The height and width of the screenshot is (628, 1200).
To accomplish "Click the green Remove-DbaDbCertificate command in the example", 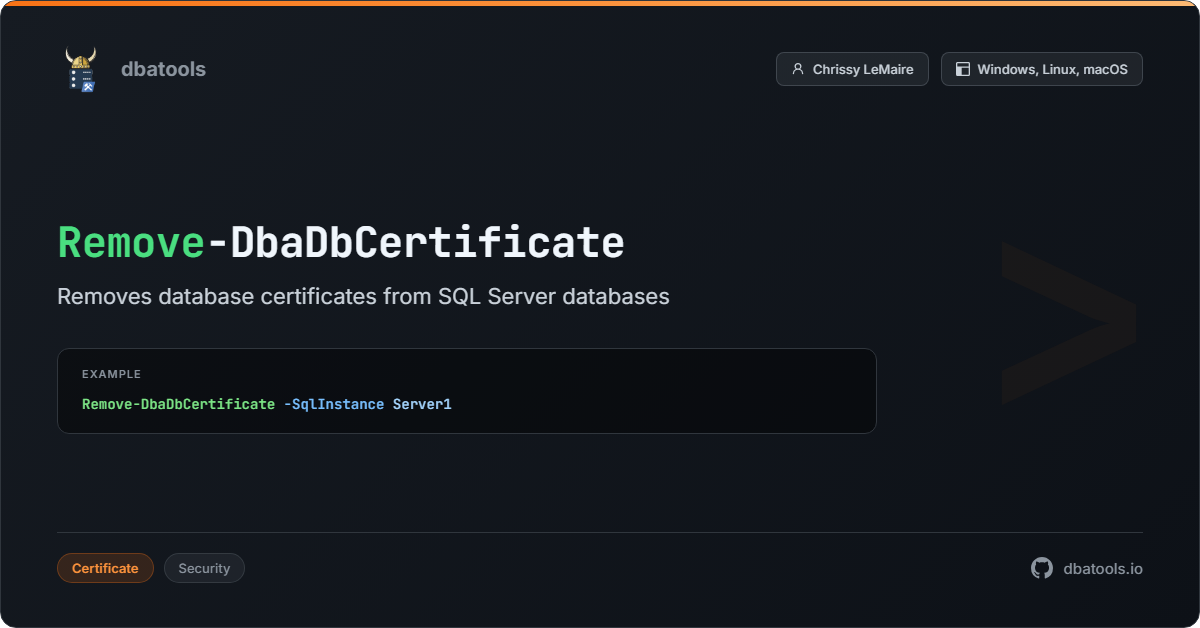I will point(178,404).
